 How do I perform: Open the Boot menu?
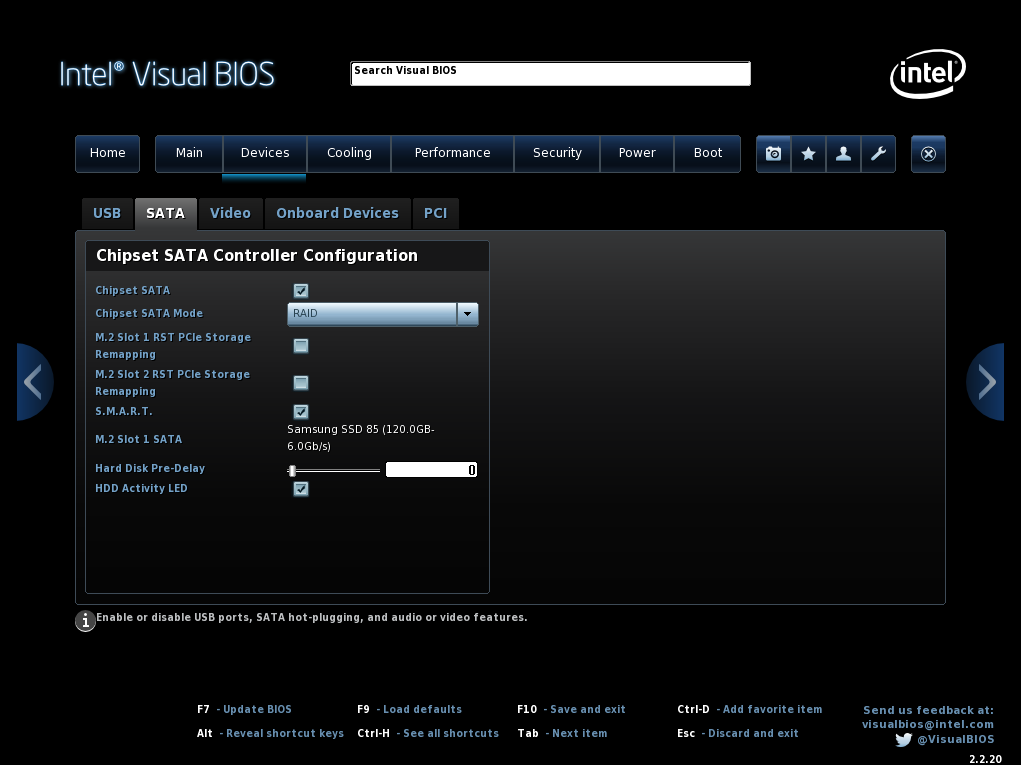tap(708, 154)
